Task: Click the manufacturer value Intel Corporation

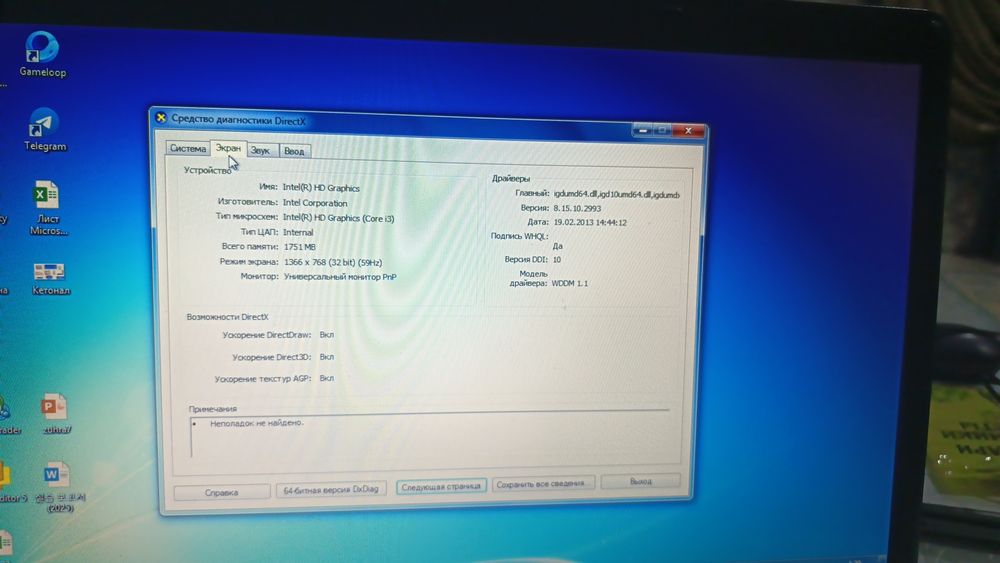Action: click(315, 203)
